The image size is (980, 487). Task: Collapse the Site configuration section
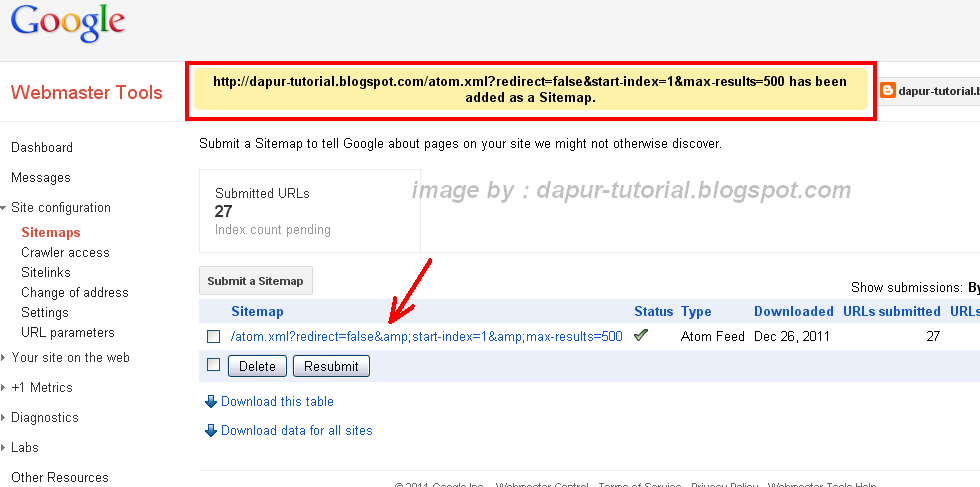click(4, 208)
